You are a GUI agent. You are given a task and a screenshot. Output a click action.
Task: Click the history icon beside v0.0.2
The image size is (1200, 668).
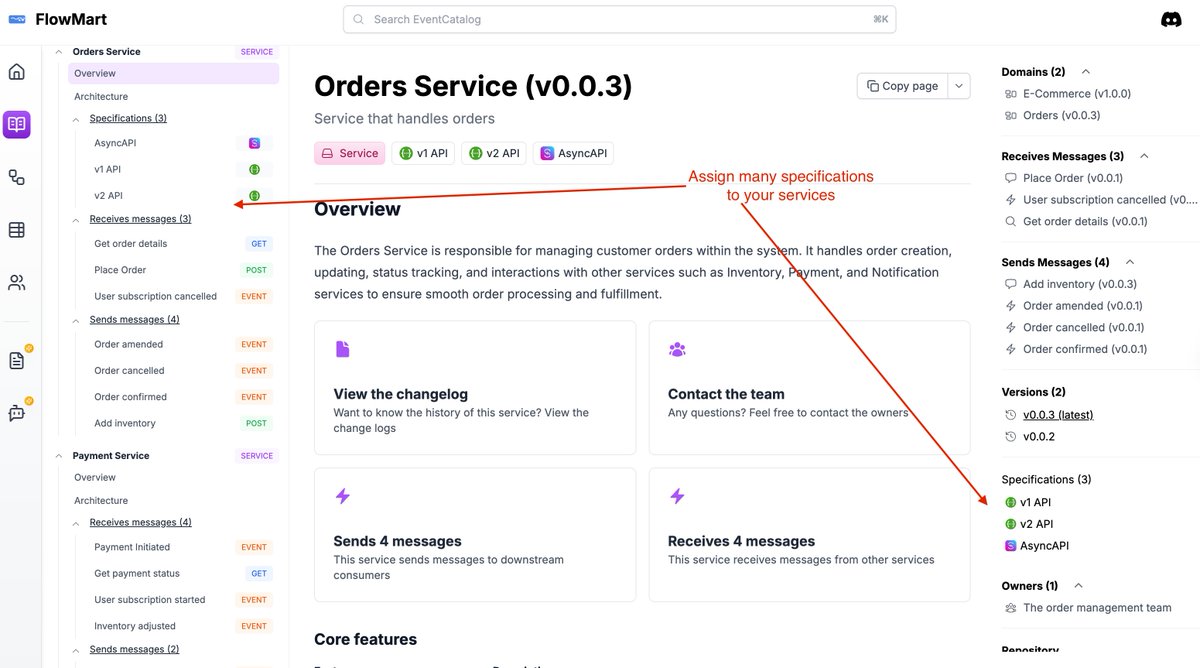coord(1010,437)
